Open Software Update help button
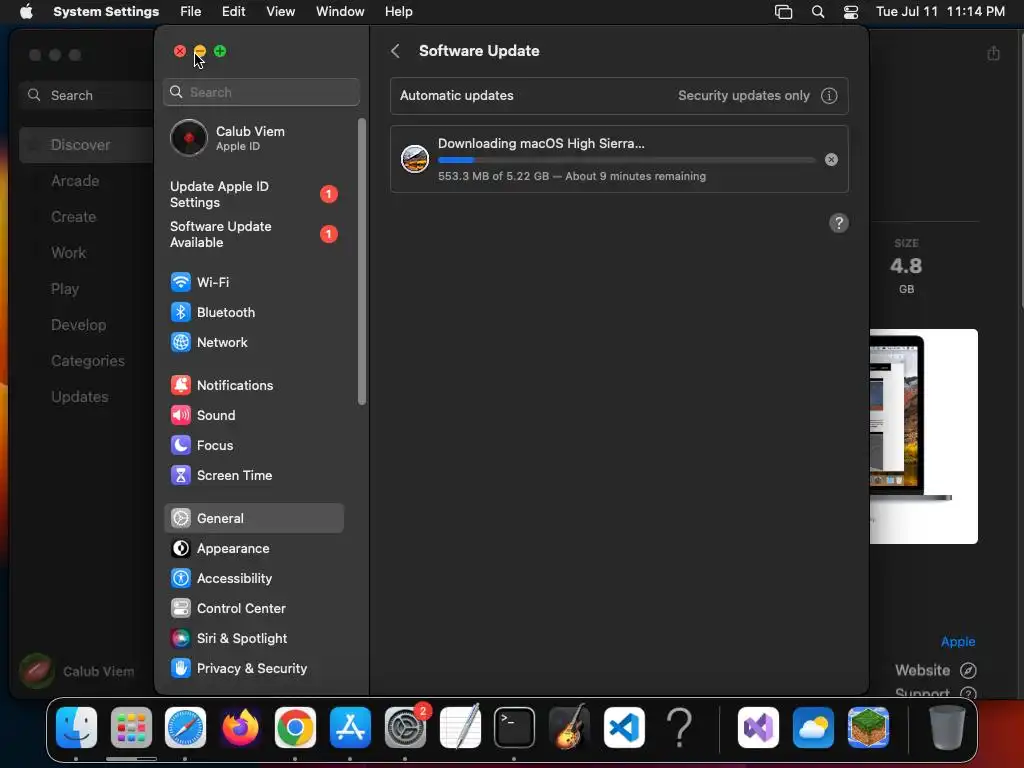Viewport: 1024px width, 768px height. 839,223
